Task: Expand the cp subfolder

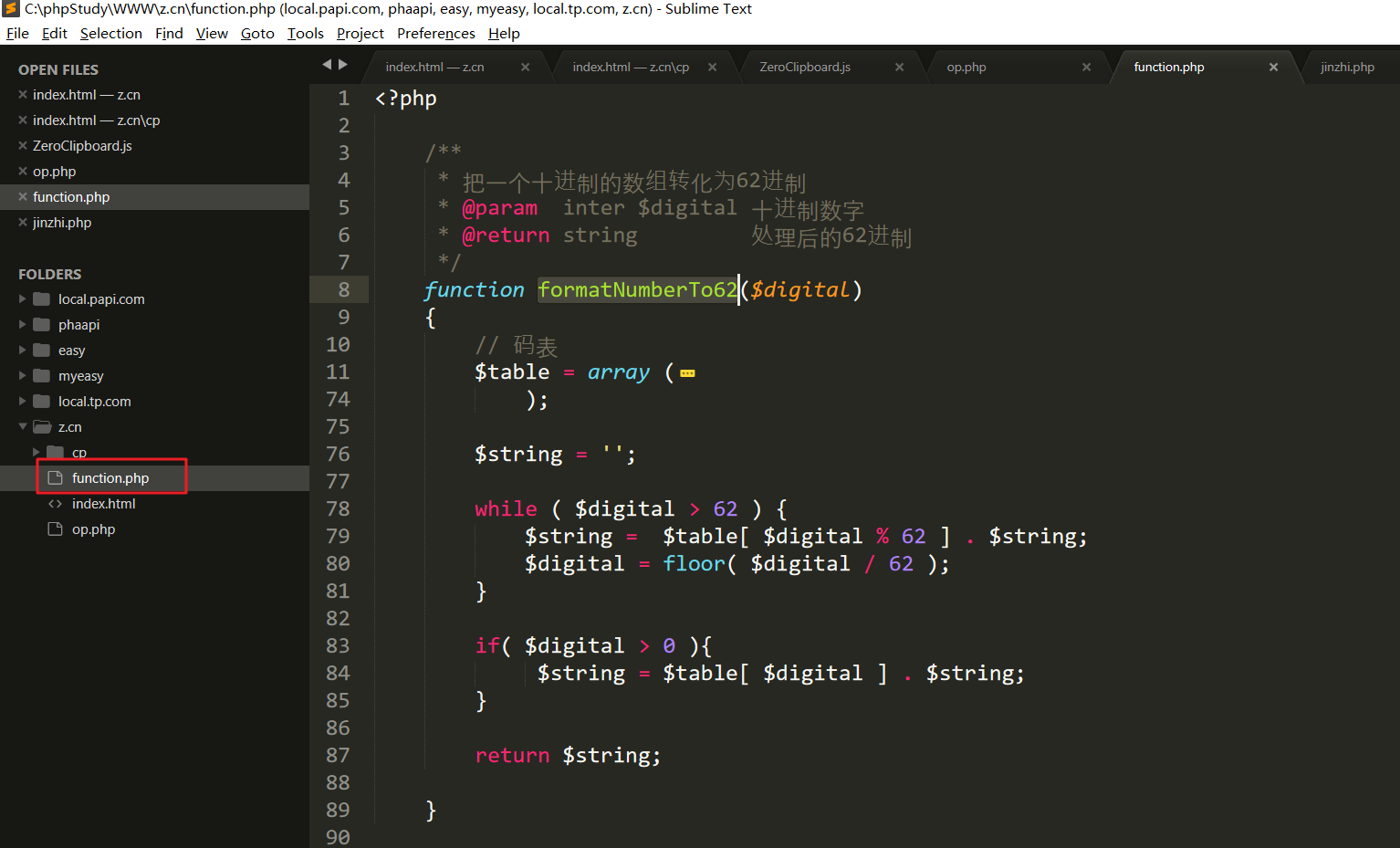Action: tap(37, 452)
